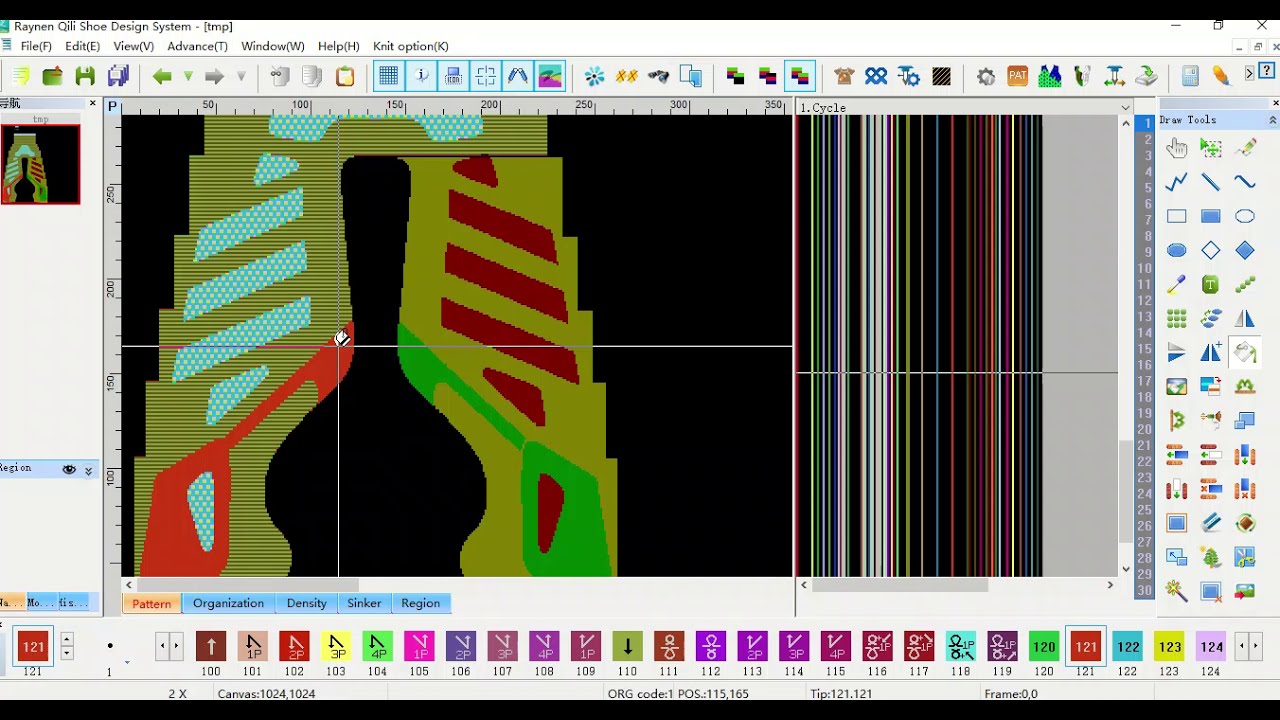Expand the Region panel chevron
1280x720 pixels.
[88, 470]
